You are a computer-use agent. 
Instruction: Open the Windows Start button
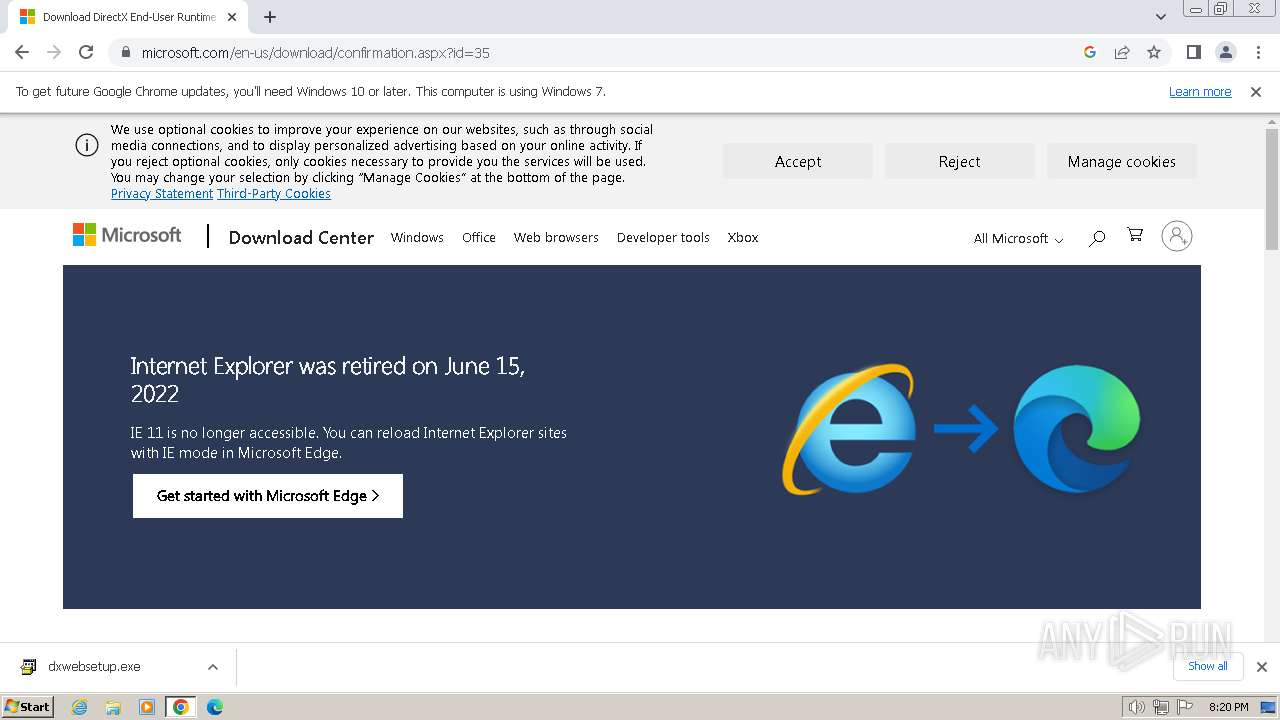(x=28, y=706)
